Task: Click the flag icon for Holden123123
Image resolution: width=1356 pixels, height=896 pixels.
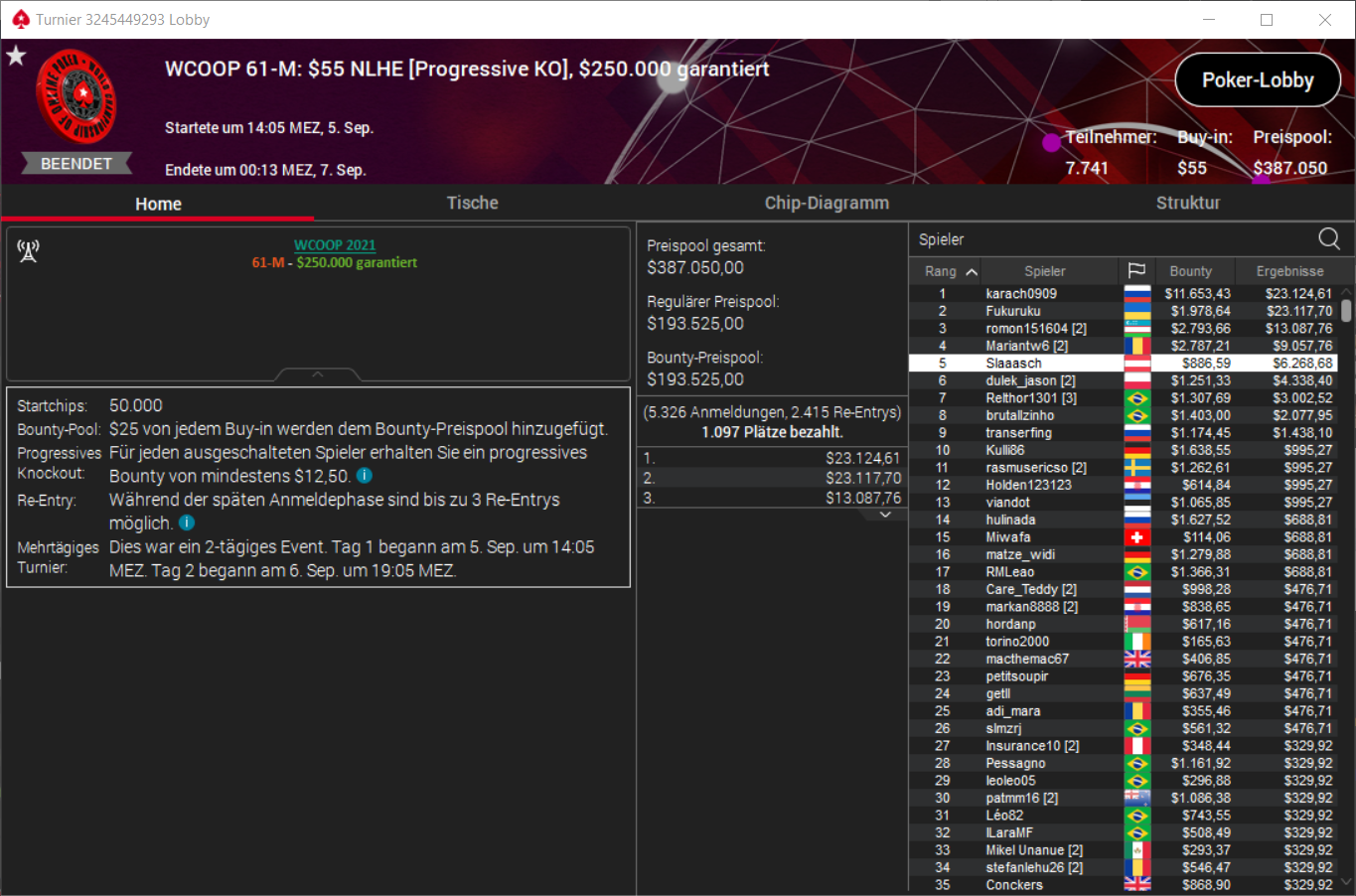Action: tap(1137, 485)
